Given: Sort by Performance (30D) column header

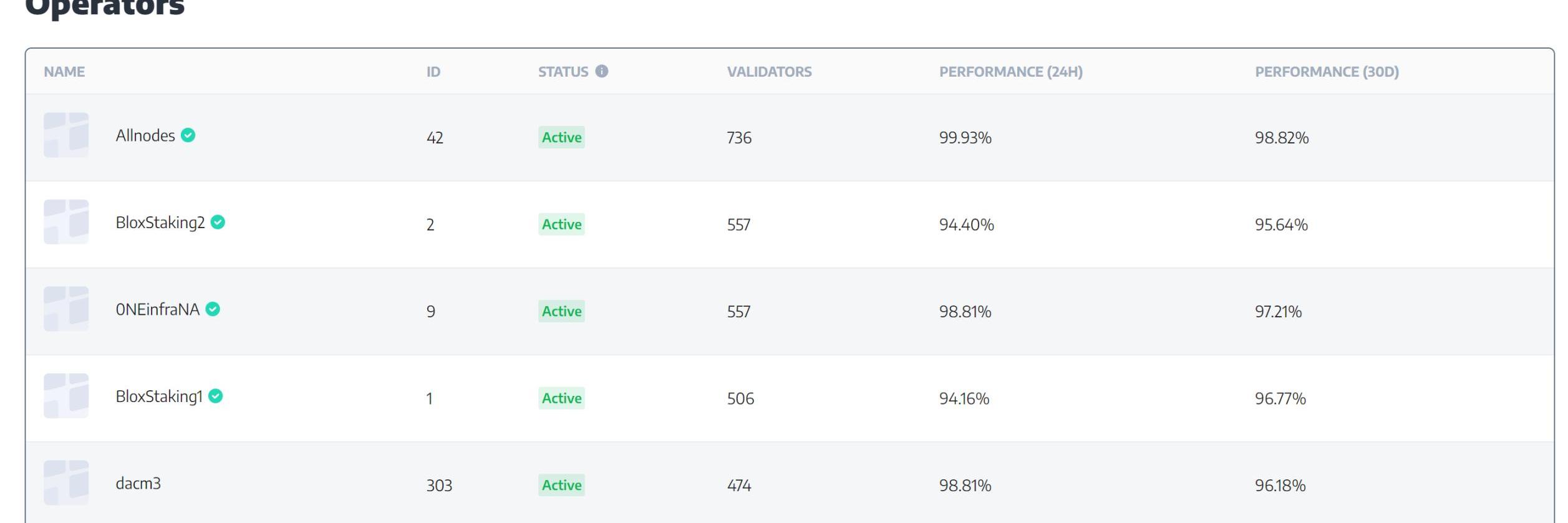Looking at the screenshot, I should (1327, 72).
